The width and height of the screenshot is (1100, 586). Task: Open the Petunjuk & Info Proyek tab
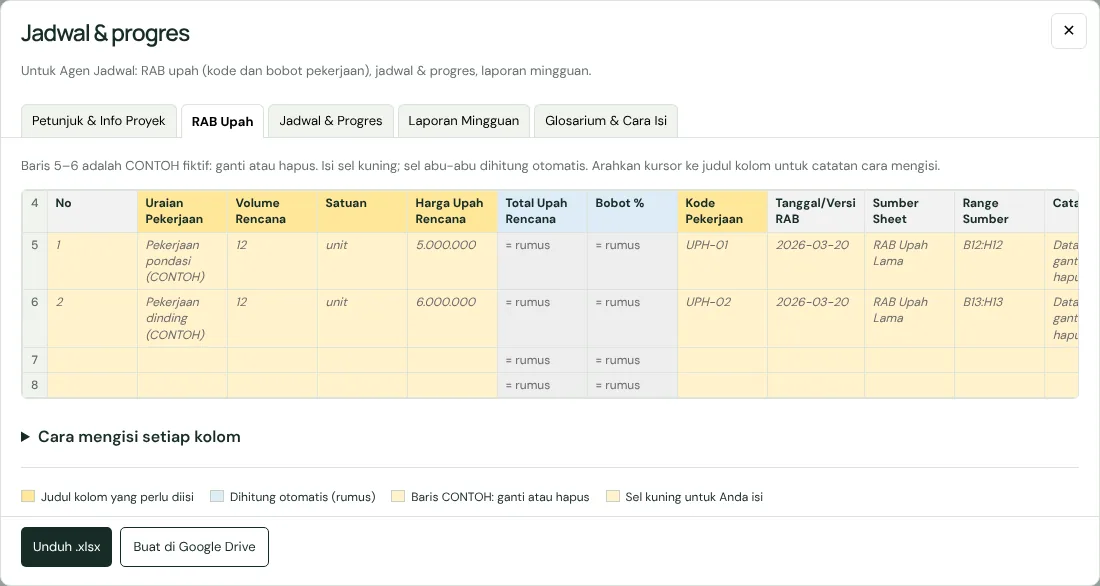(99, 121)
